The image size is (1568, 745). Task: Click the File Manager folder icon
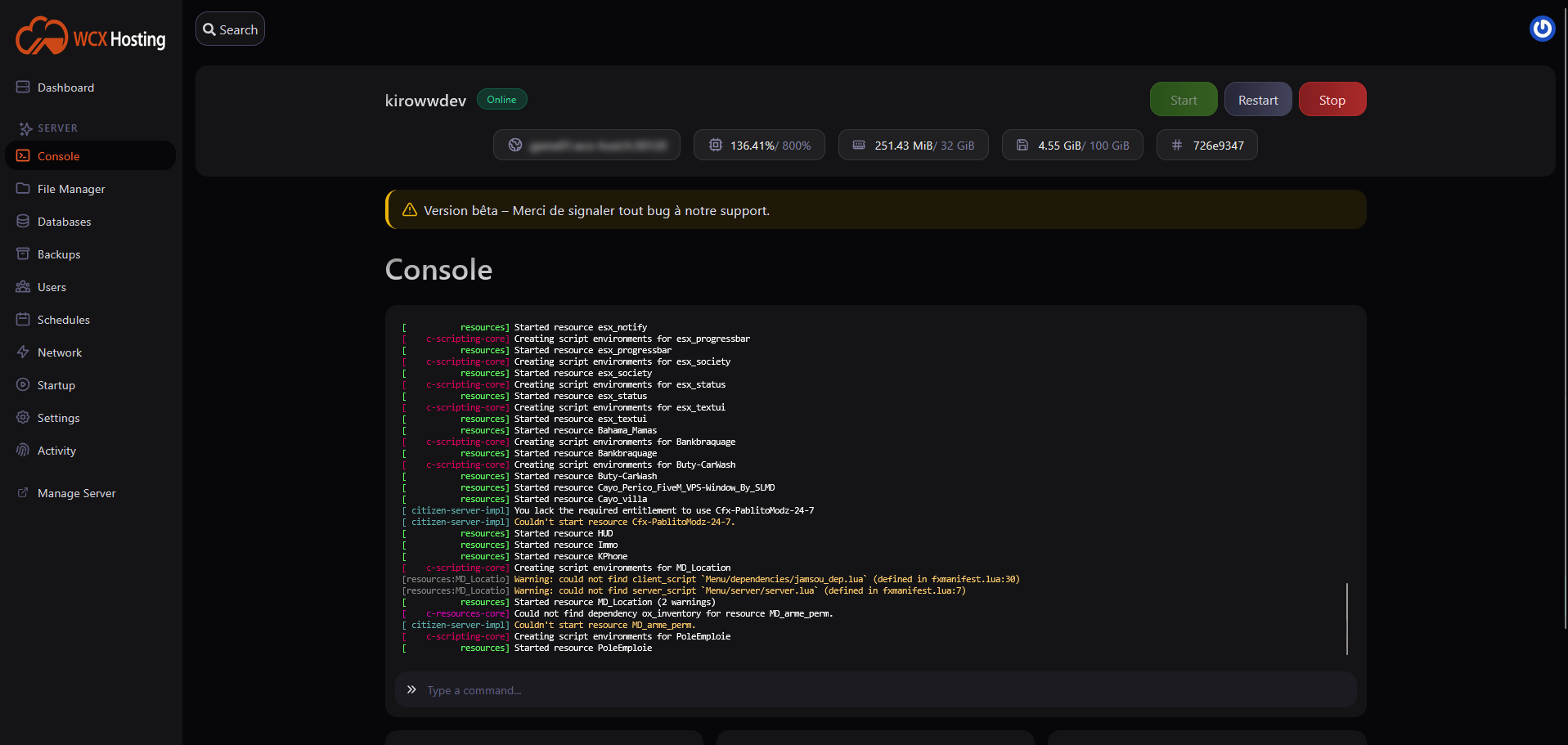[23, 188]
